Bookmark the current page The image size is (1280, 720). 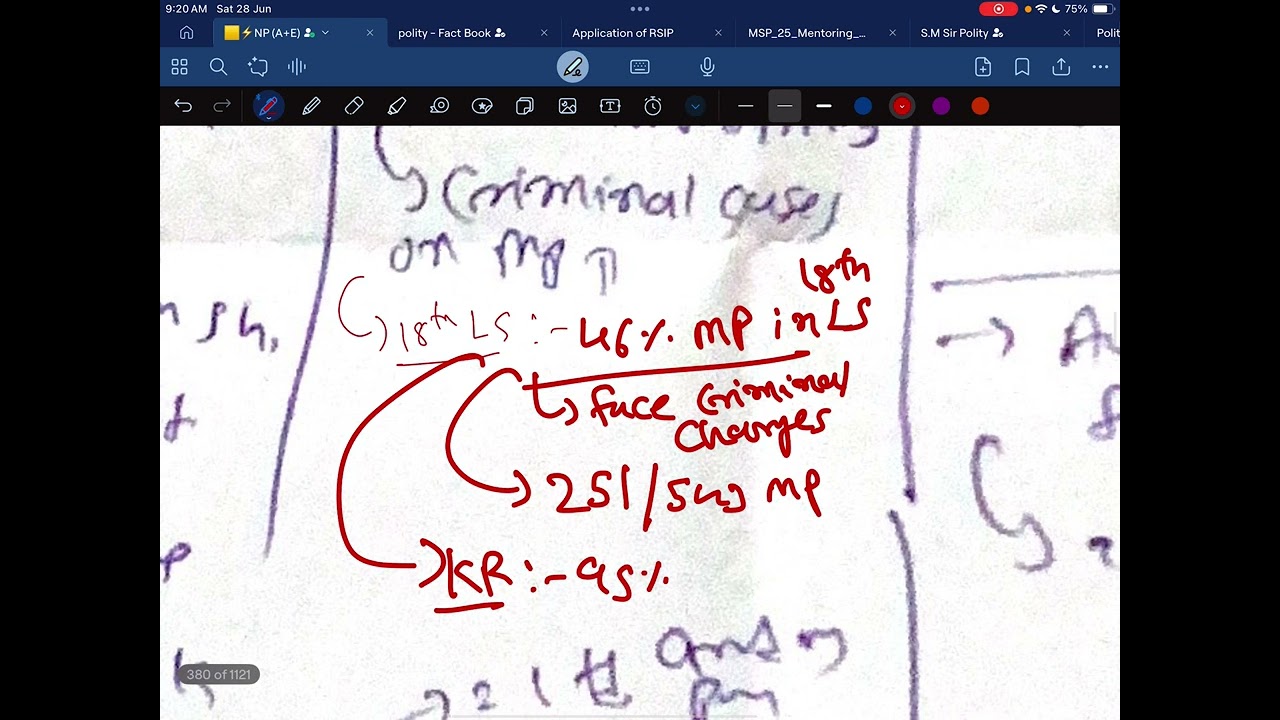1022,67
